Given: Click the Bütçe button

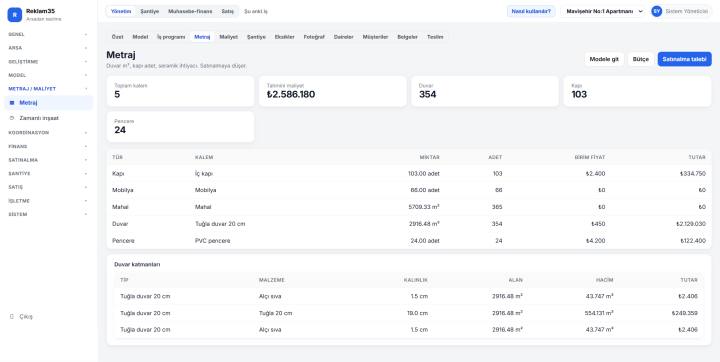Looking at the screenshot, I should coord(641,59).
